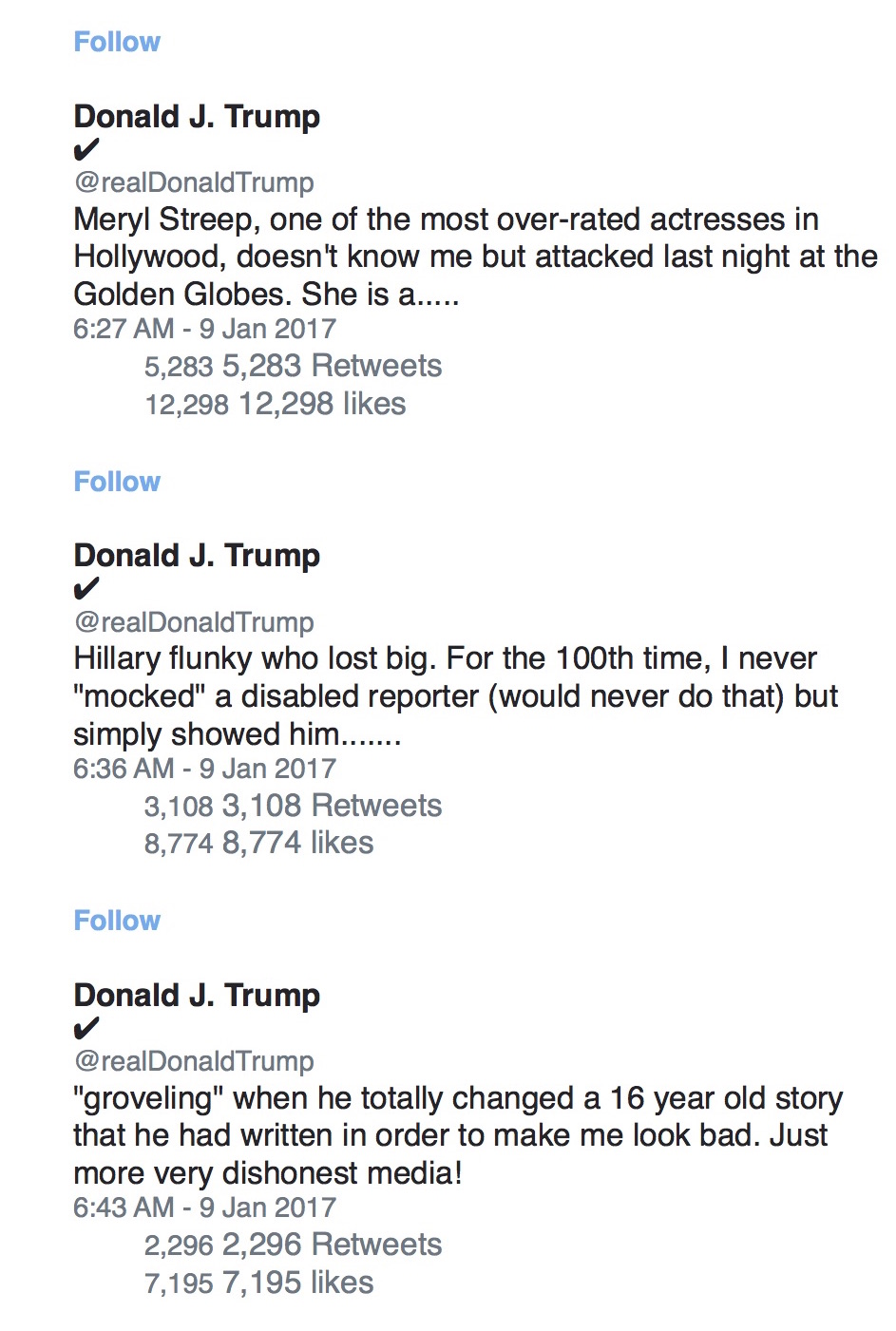Click the 6:36 AM - 9 Jan 2017 timestamp

(x=204, y=769)
